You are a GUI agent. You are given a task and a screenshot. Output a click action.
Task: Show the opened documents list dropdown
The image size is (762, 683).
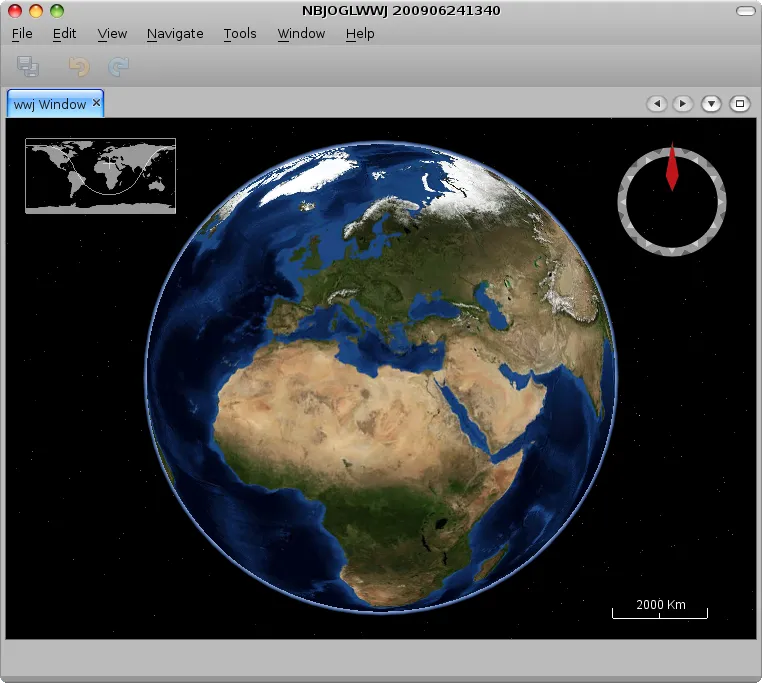[711, 104]
